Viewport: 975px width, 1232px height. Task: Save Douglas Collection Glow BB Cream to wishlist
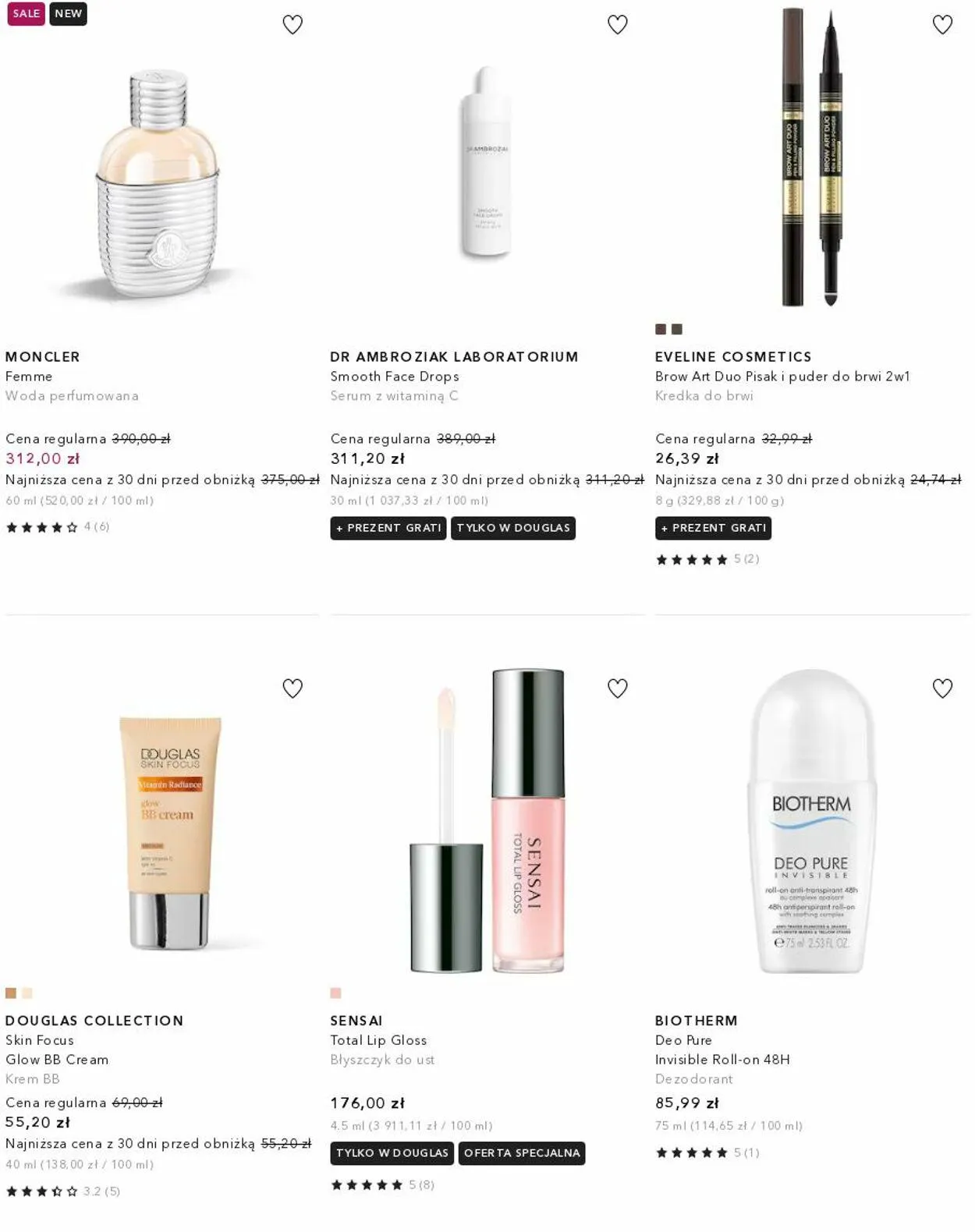pos(292,689)
